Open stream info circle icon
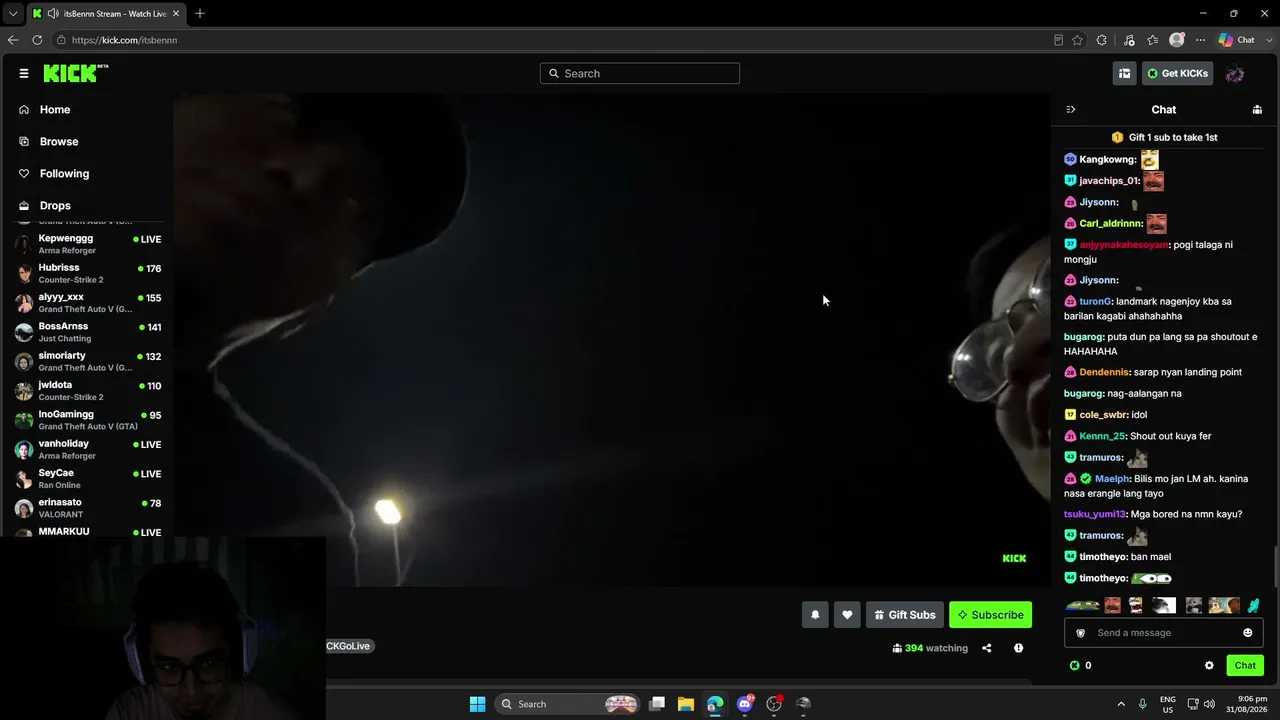 point(1018,648)
